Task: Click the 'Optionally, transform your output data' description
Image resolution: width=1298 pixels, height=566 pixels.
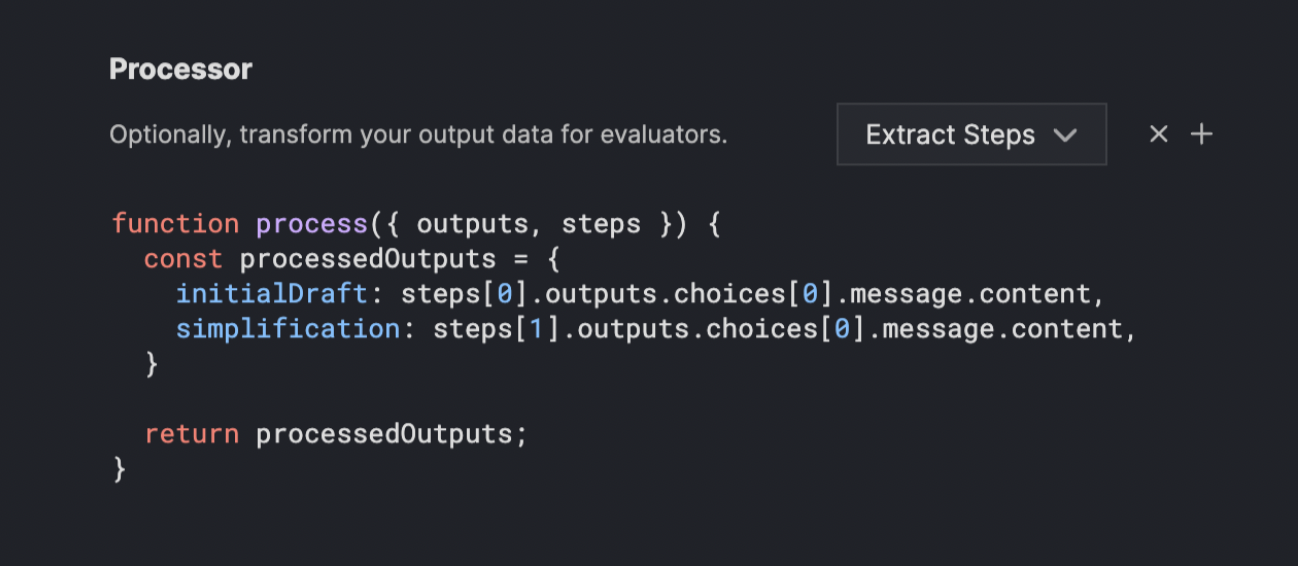Action: 418,134
